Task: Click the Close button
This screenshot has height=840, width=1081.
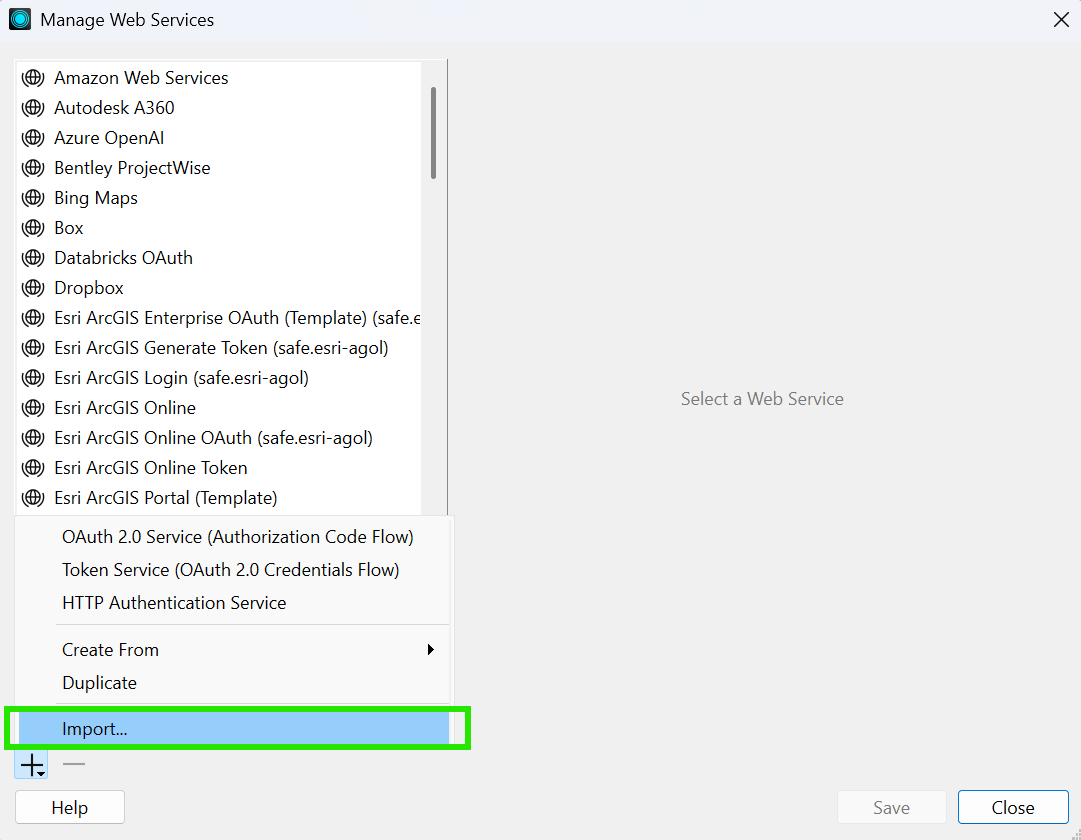Action: [1013, 808]
